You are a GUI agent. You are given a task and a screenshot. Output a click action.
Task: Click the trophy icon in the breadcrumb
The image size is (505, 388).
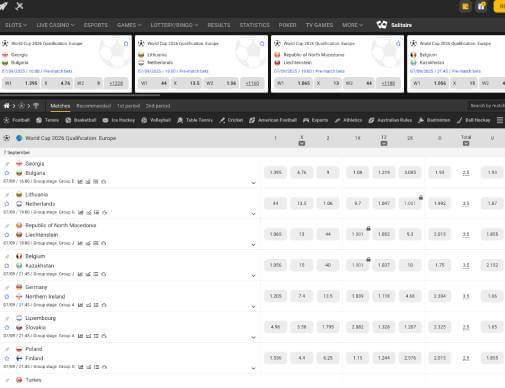[36, 106]
